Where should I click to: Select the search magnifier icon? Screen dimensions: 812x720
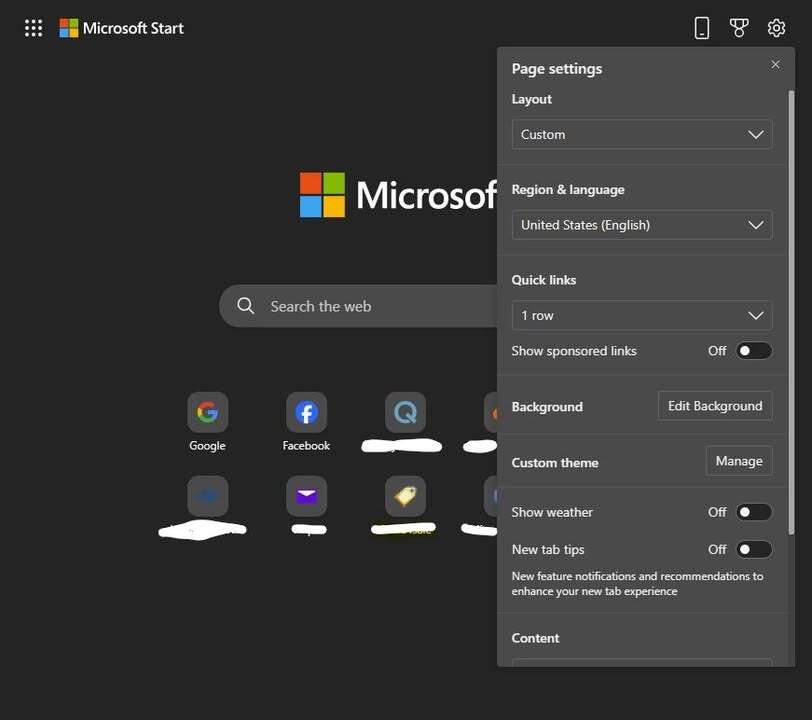245,306
